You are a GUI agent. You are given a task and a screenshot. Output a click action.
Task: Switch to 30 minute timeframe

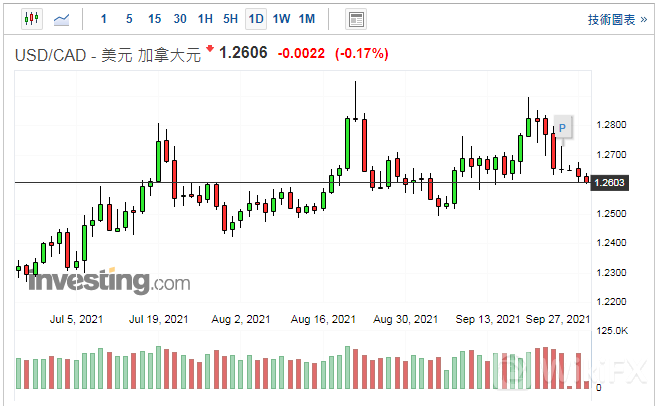point(180,19)
